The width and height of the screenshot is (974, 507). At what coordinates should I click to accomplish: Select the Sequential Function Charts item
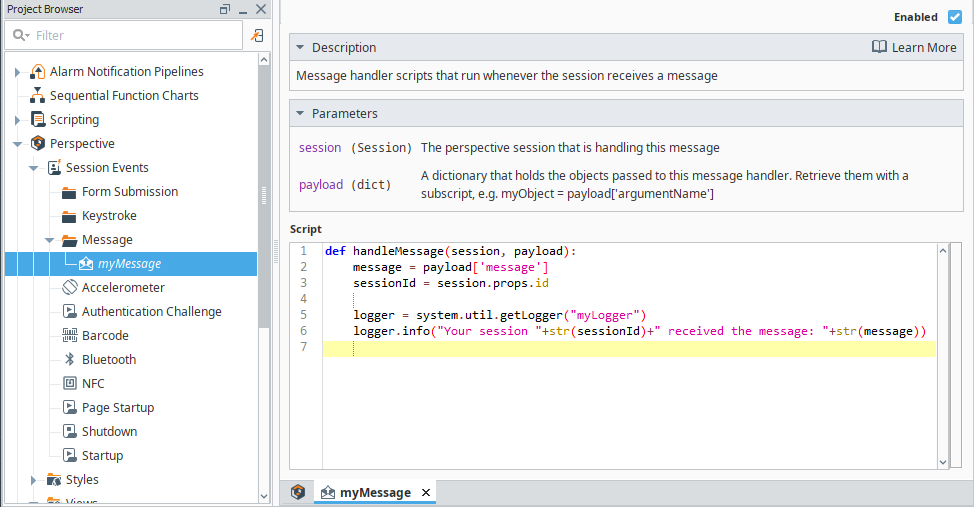[124, 96]
